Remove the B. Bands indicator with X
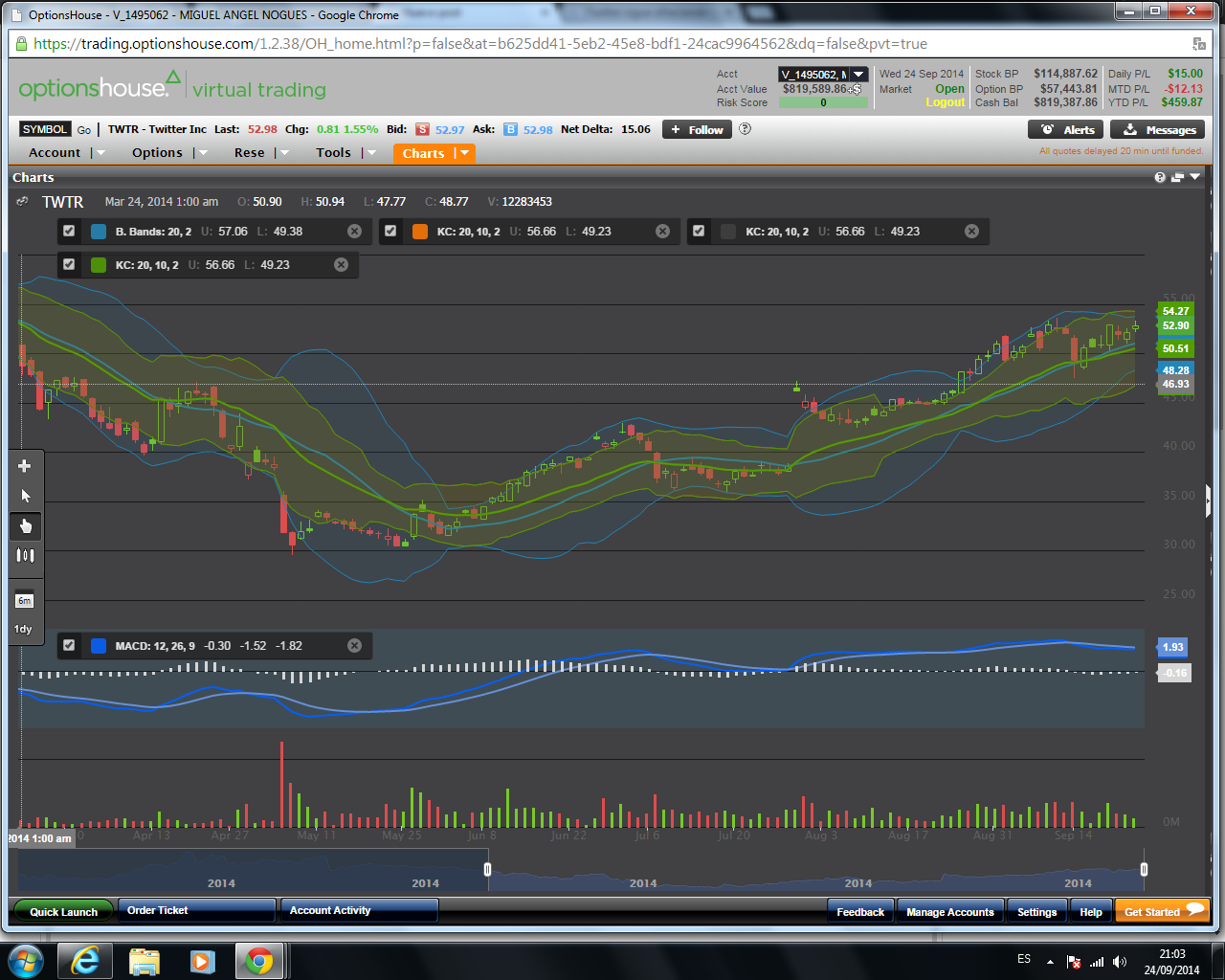This screenshot has height=980, width=1225. (x=354, y=232)
